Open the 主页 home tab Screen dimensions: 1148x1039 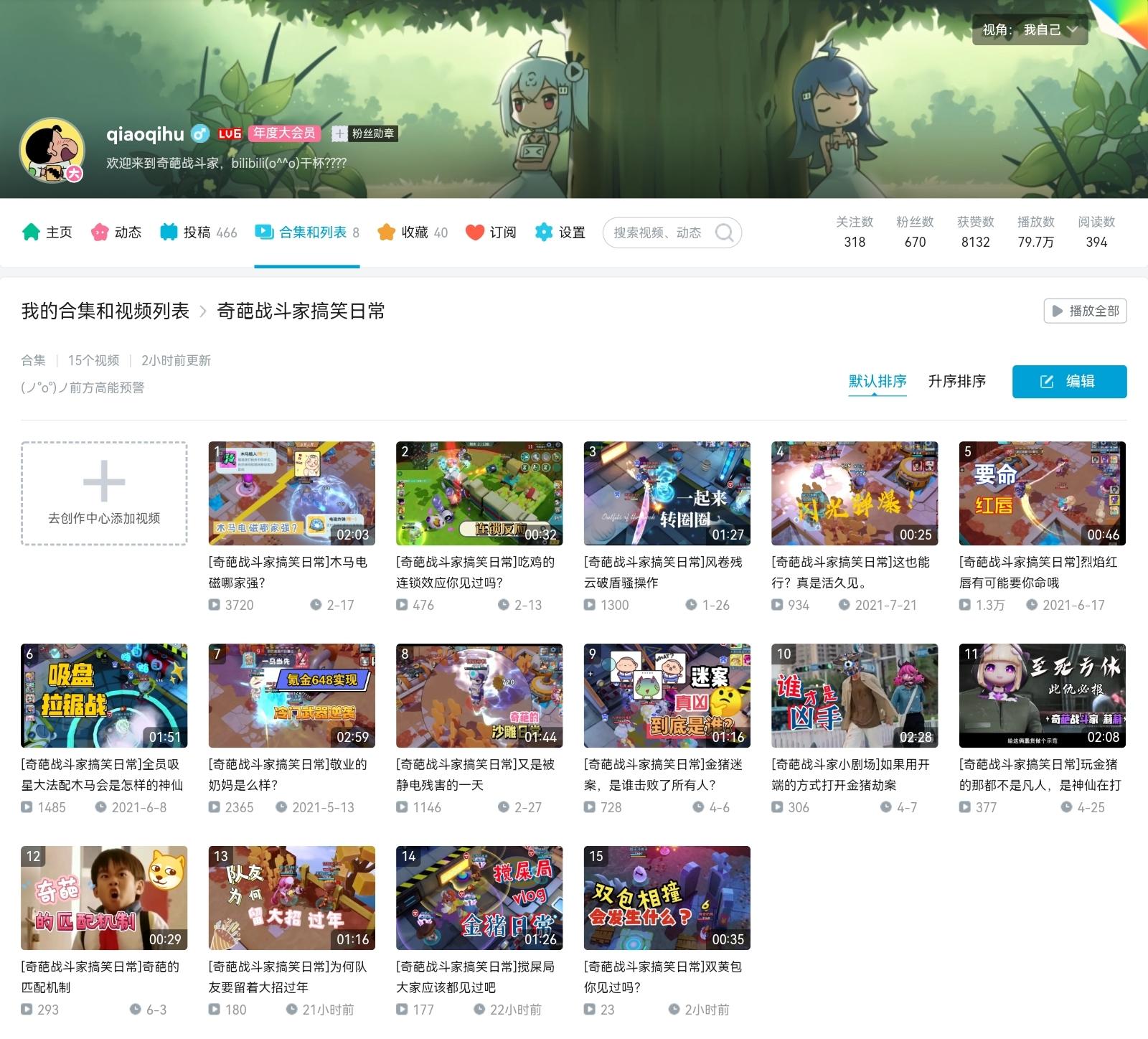point(47,232)
